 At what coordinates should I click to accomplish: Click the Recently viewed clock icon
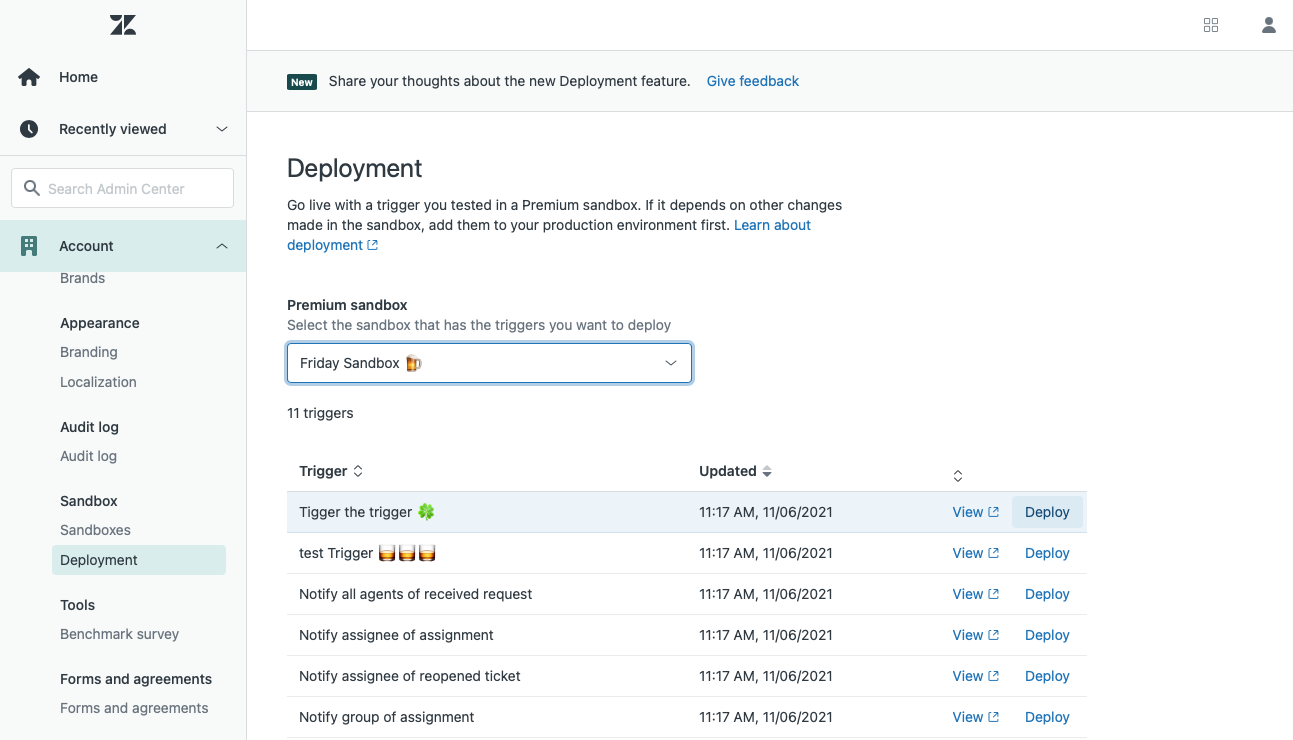[29, 129]
